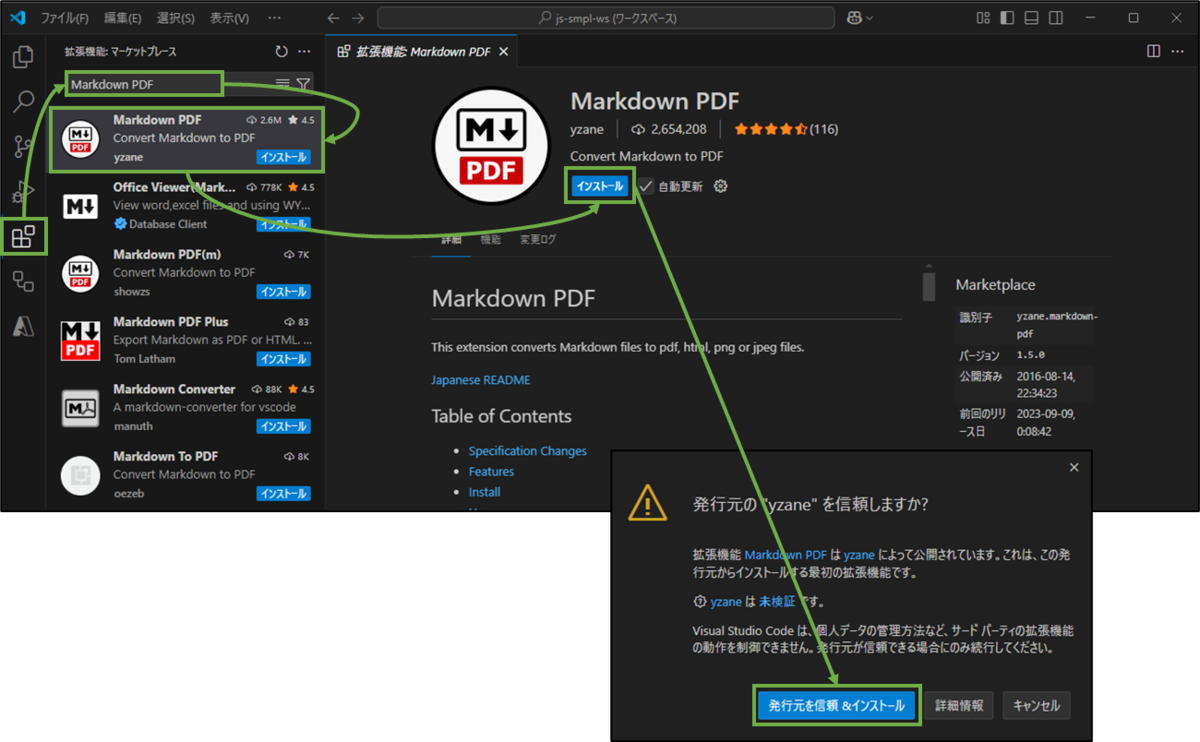This screenshot has width=1200, height=742.
Task: Install Markdown PDF Plus extension
Action: tap(284, 359)
